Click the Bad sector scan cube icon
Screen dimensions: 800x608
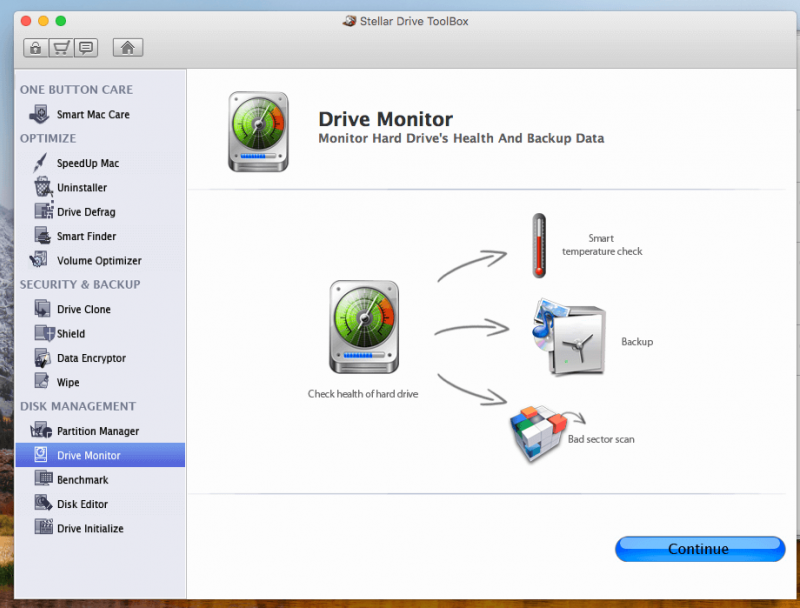coord(539,434)
